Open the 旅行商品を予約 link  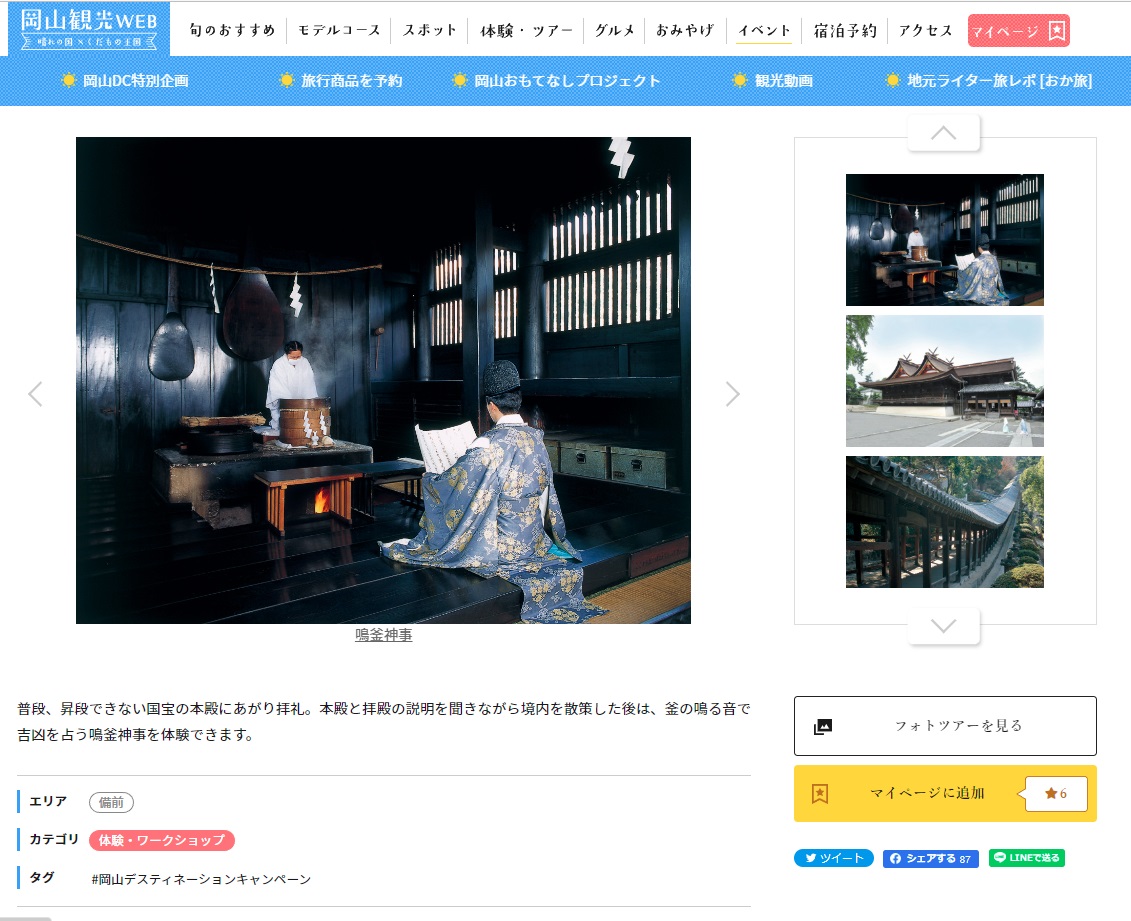pyautogui.click(x=351, y=81)
